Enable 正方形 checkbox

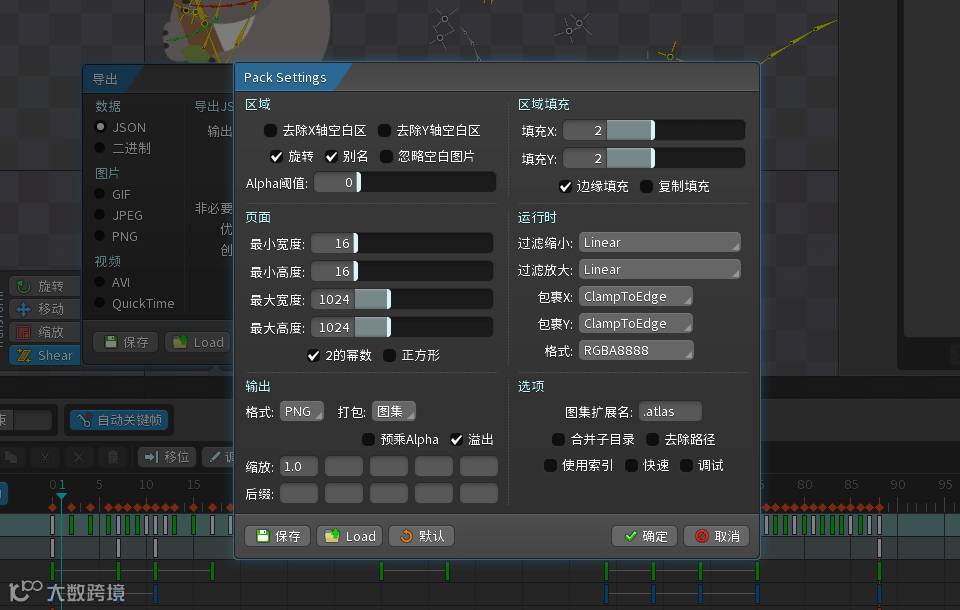[x=389, y=355]
